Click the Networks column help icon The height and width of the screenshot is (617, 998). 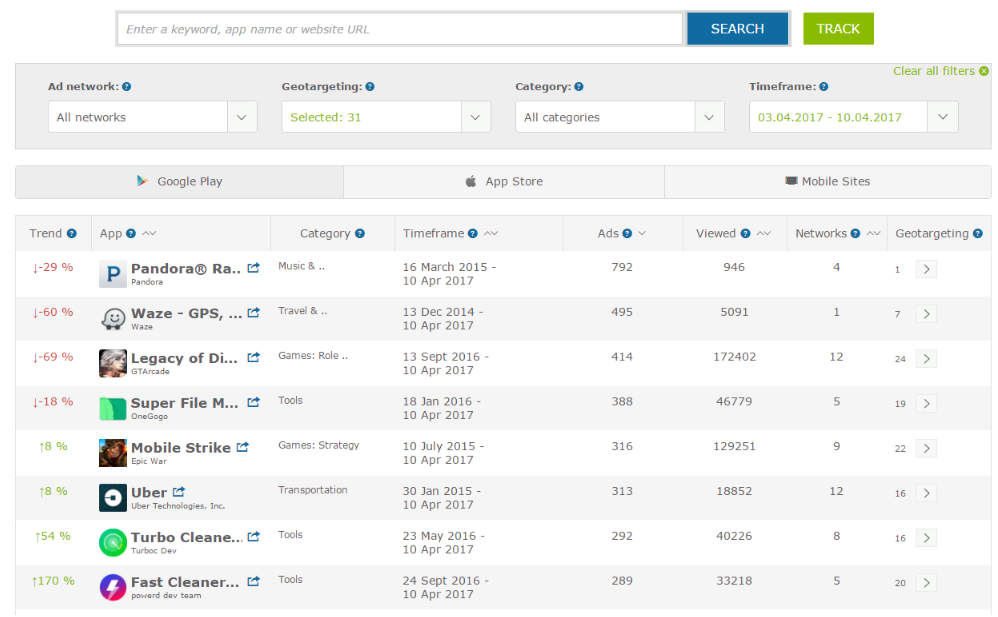point(855,234)
